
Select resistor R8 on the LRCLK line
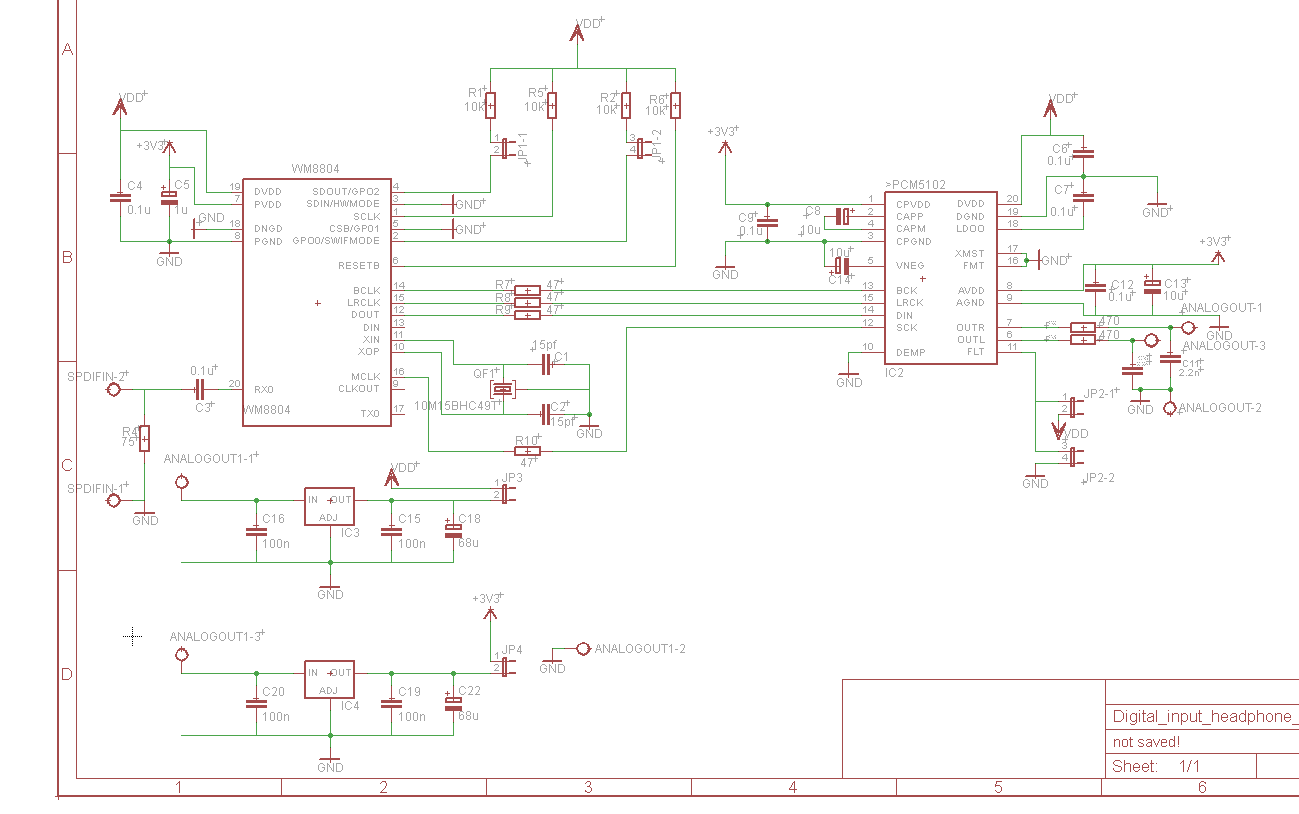pos(527,302)
